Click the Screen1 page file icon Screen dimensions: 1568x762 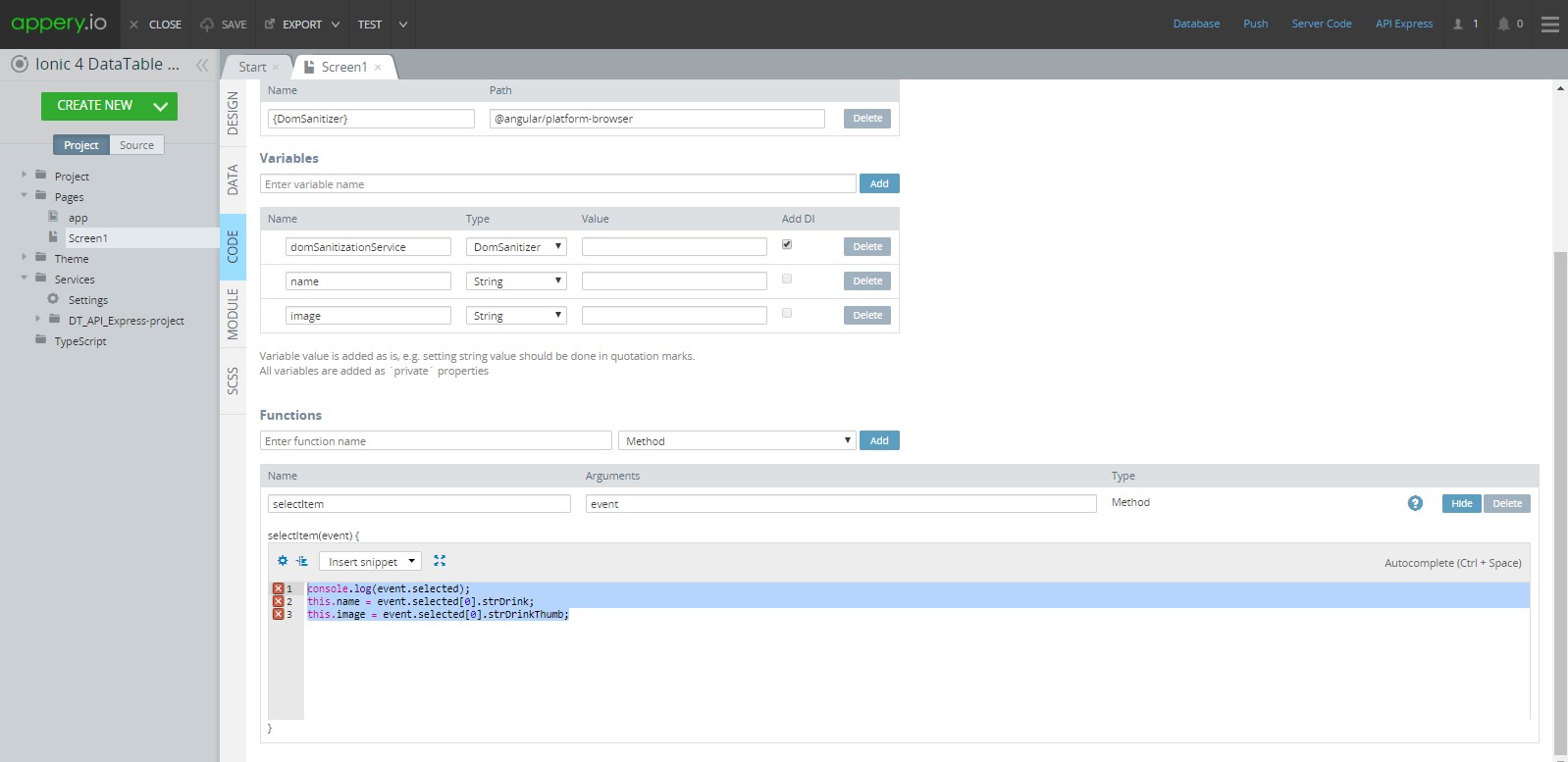click(x=53, y=237)
